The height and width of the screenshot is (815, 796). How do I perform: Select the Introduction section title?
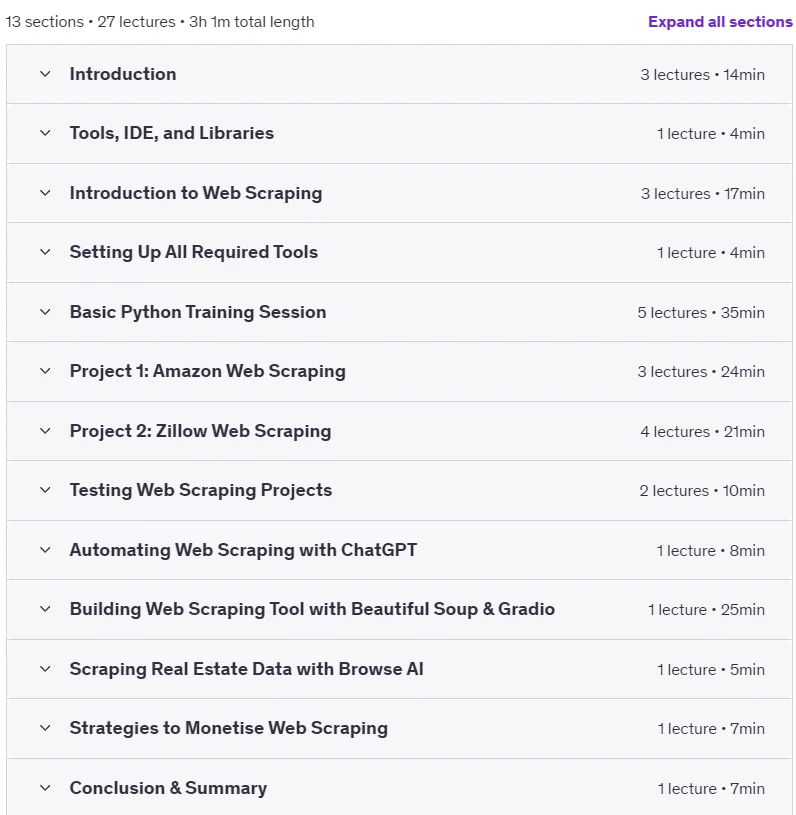(x=123, y=74)
